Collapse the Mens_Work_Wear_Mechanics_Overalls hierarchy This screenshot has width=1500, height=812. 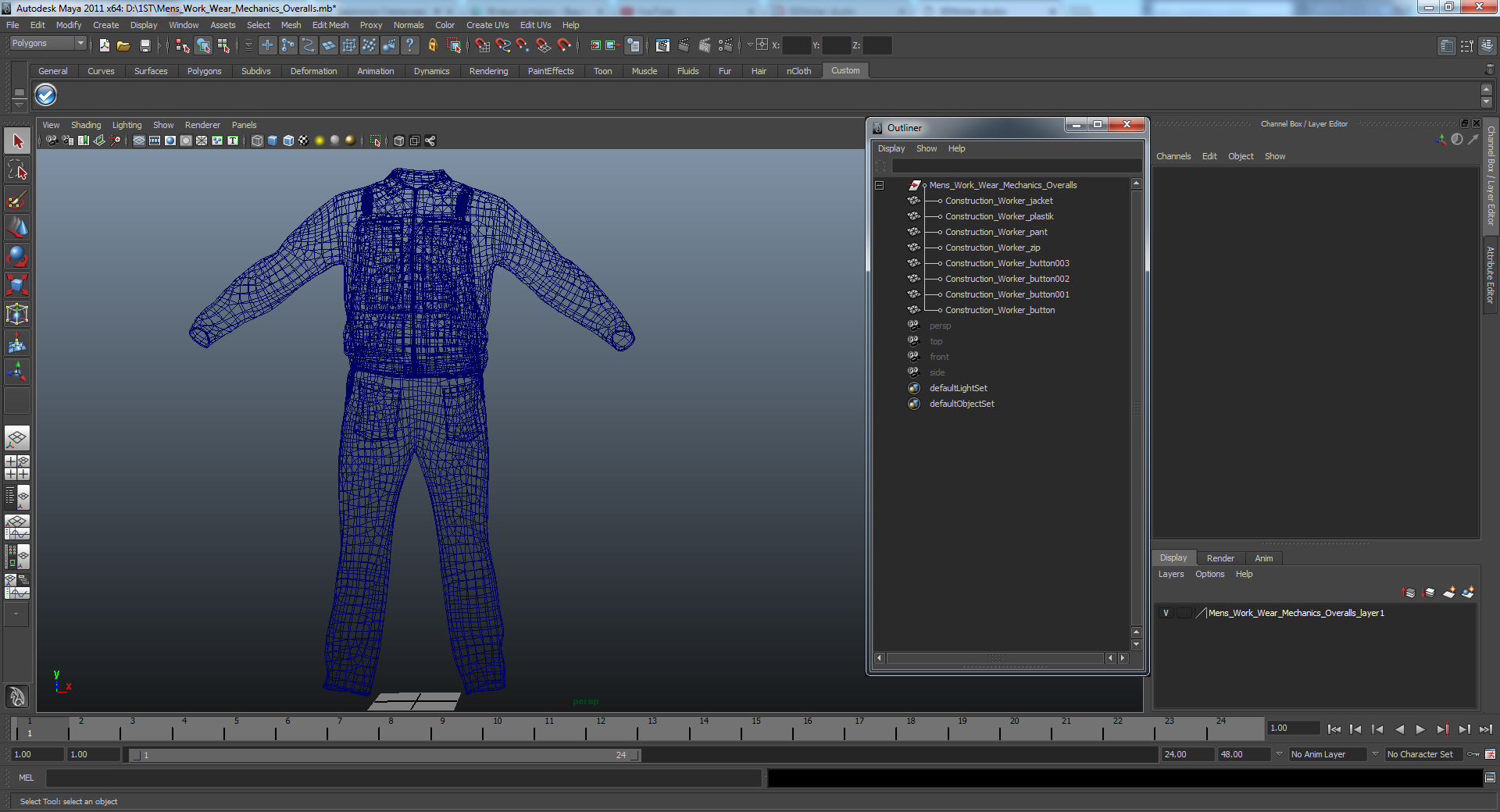pos(879,185)
